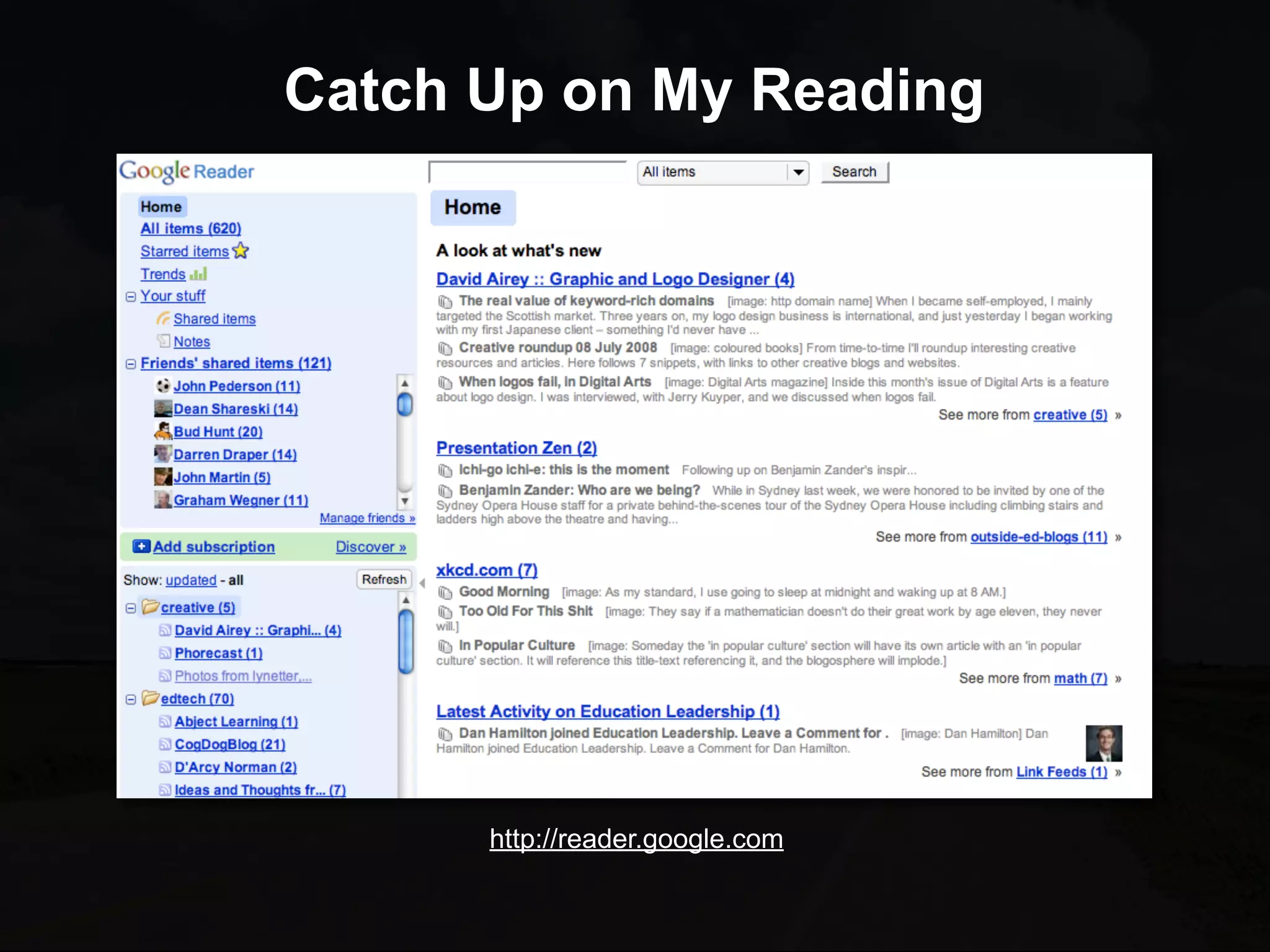This screenshot has height=952, width=1270.
Task: Collapse the Friends' shared items section
Action: [x=131, y=364]
